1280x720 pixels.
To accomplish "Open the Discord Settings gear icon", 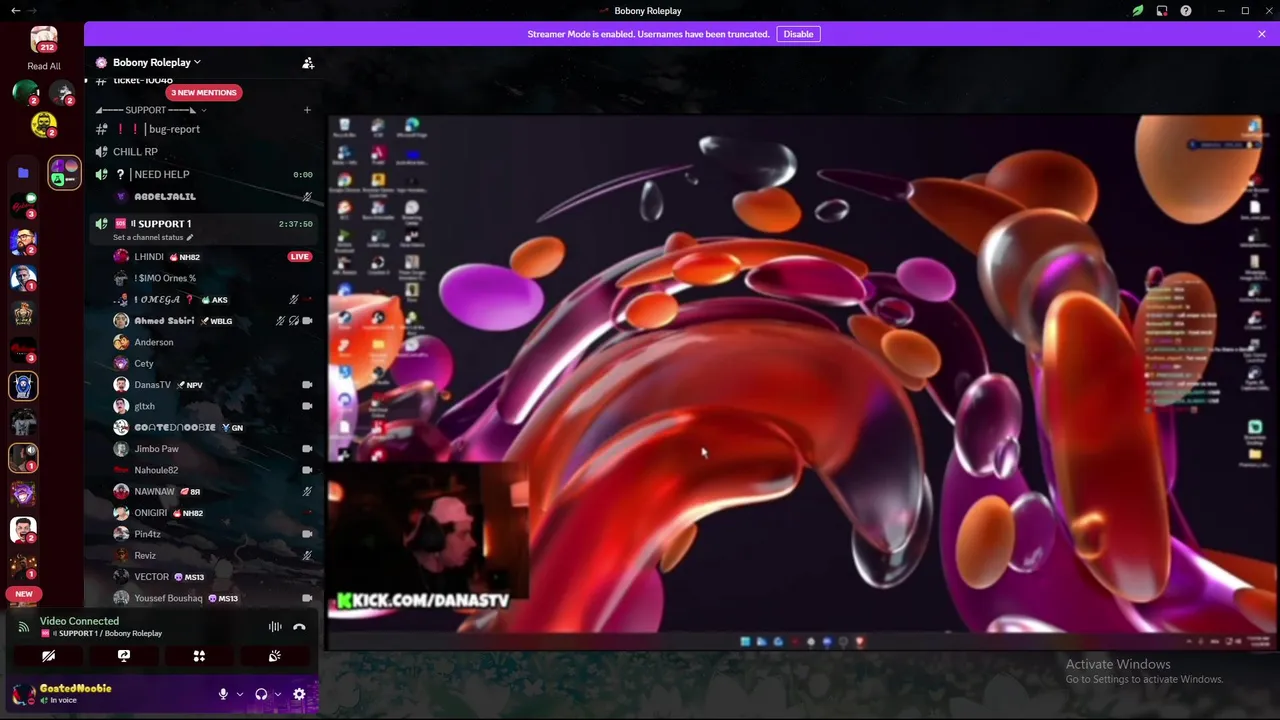I will (x=299, y=694).
